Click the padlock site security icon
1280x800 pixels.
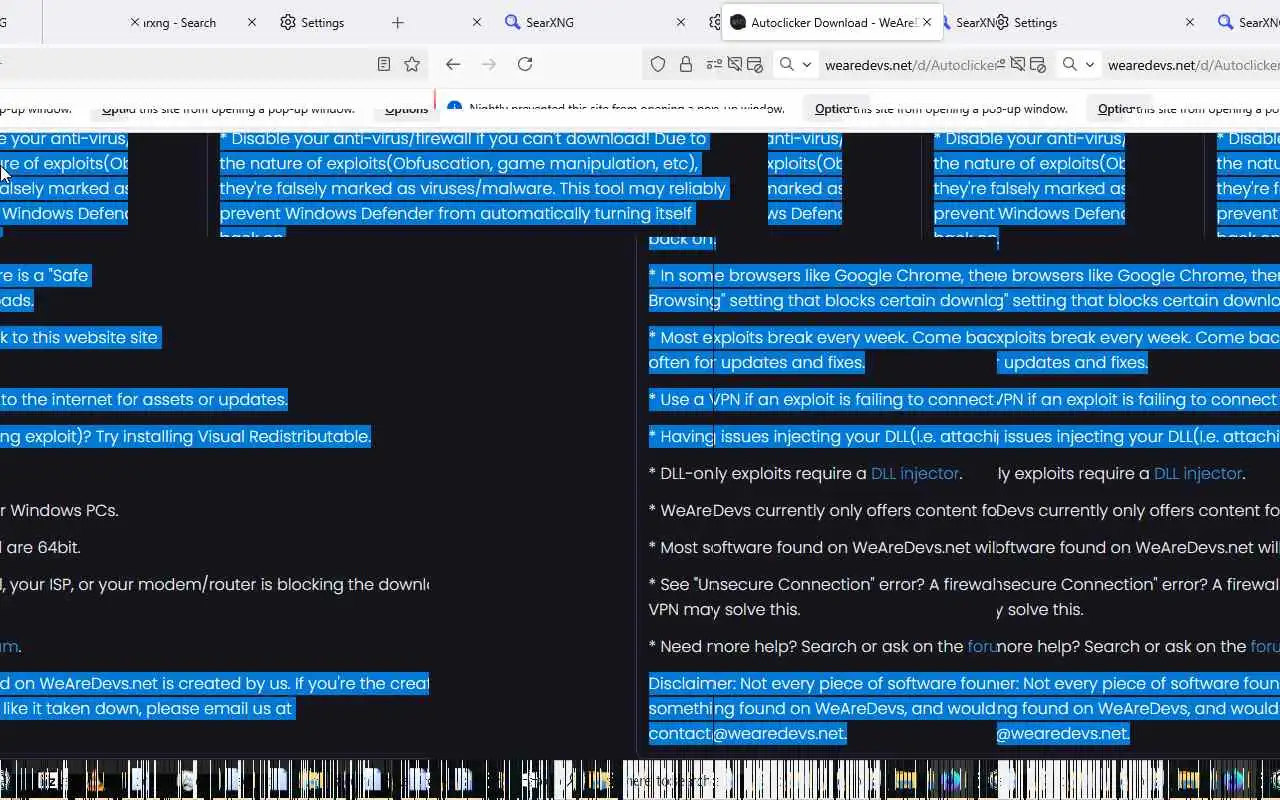click(x=686, y=64)
